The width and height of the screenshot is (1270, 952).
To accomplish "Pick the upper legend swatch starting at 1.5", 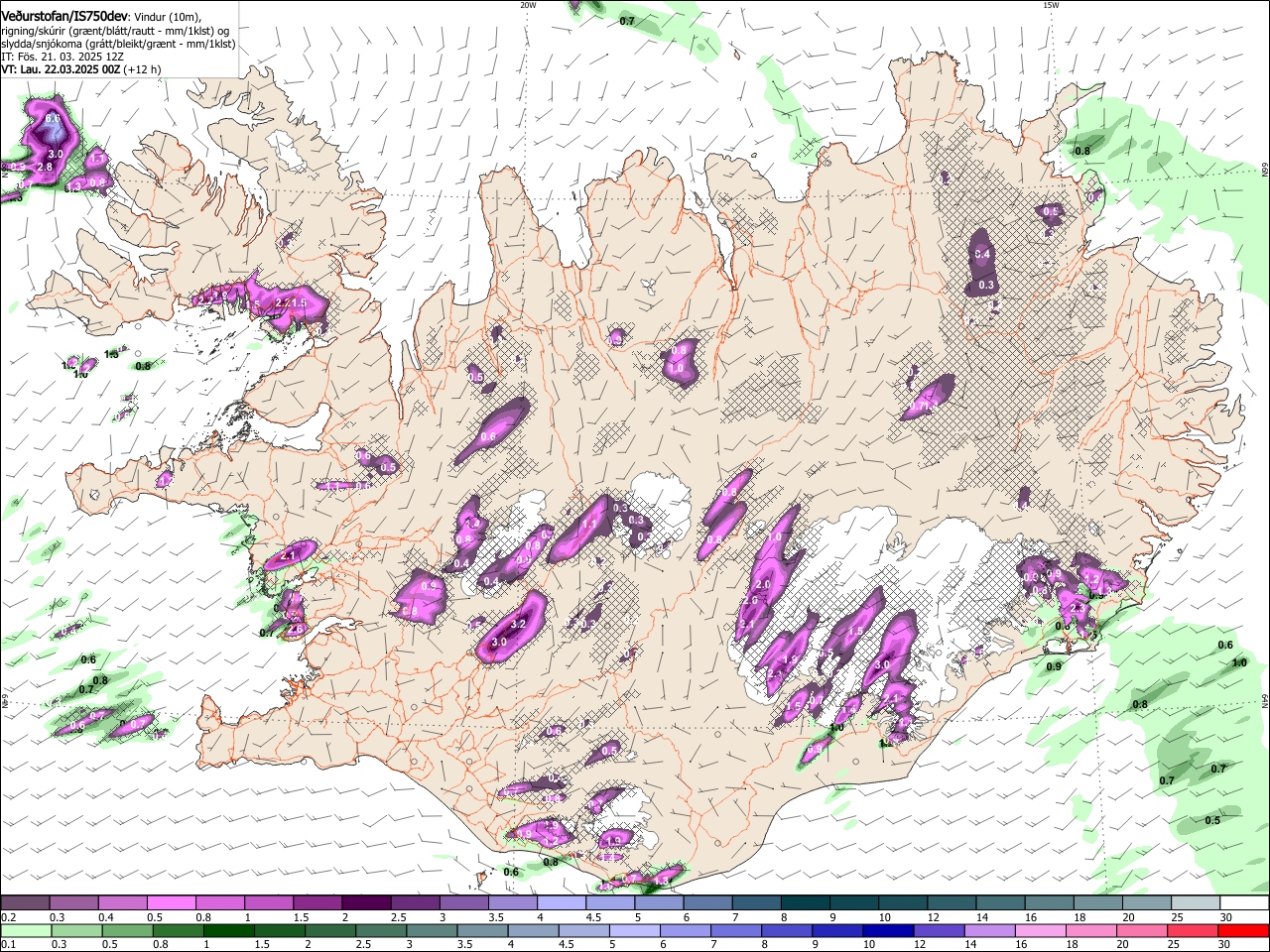I will click(x=317, y=903).
